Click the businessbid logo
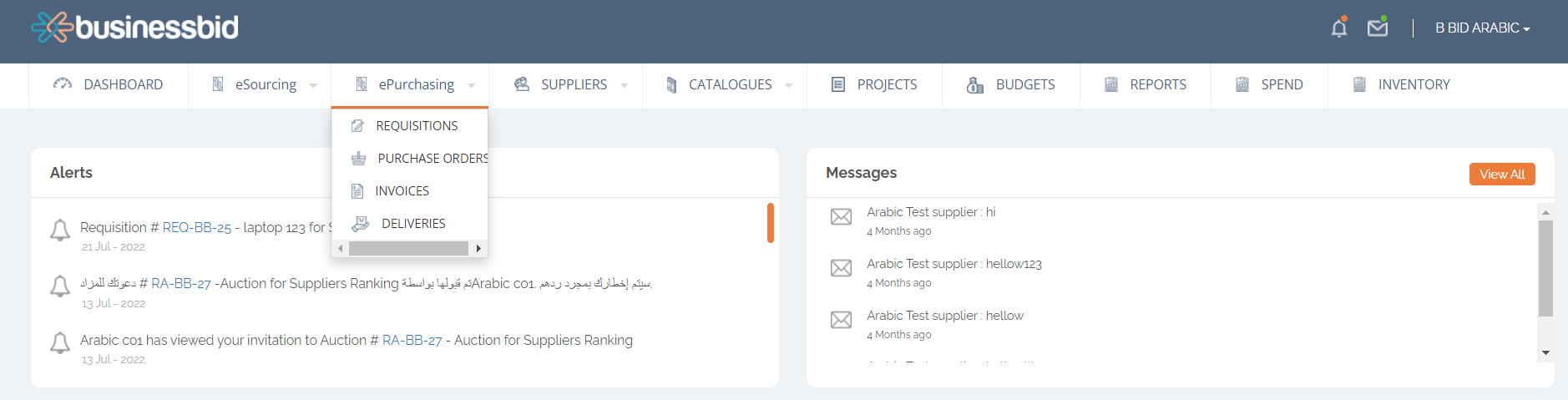This screenshot has height=400, width=1568. point(135,28)
